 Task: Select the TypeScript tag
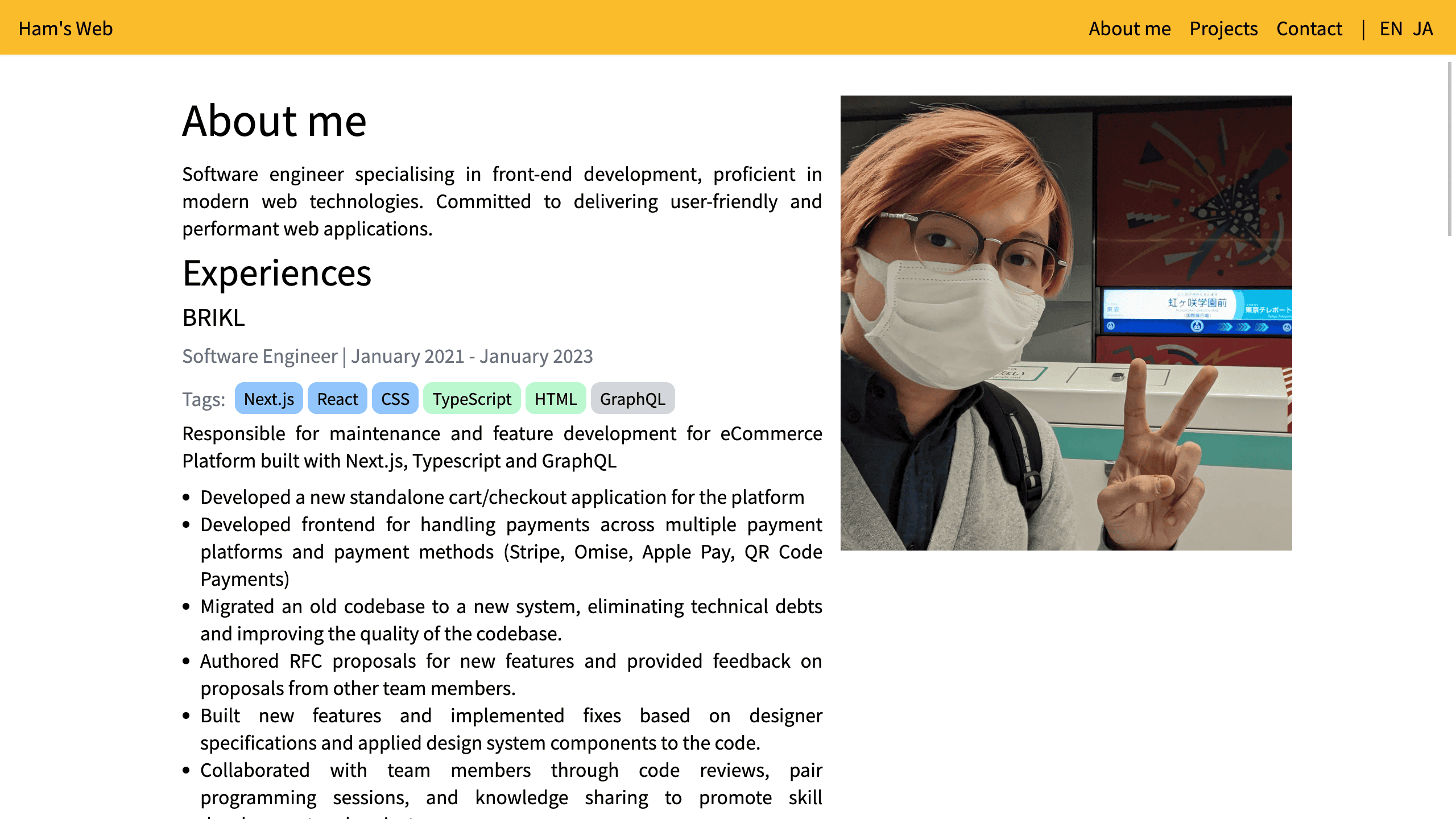(x=471, y=399)
